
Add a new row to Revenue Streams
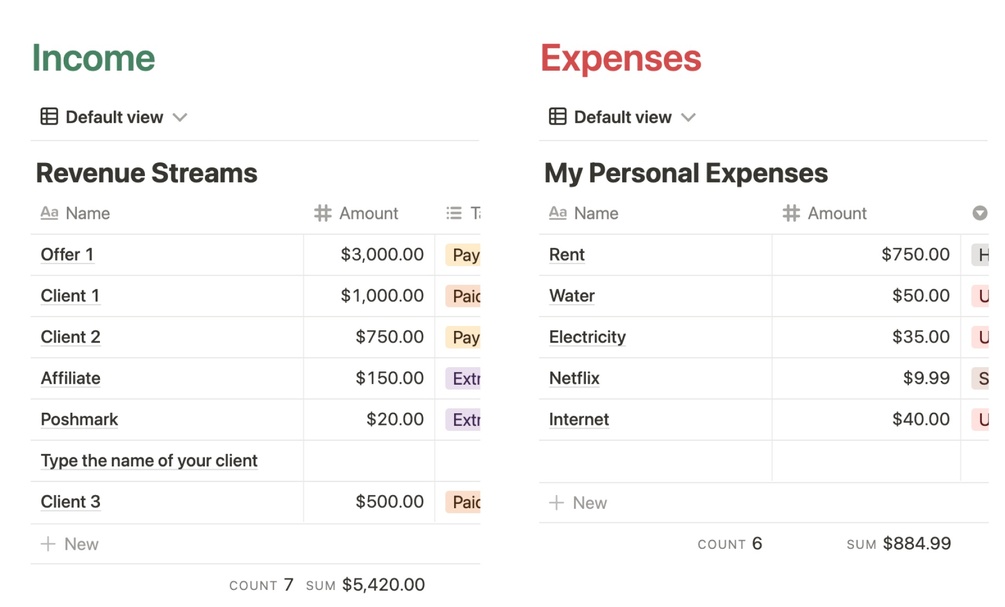(x=70, y=544)
